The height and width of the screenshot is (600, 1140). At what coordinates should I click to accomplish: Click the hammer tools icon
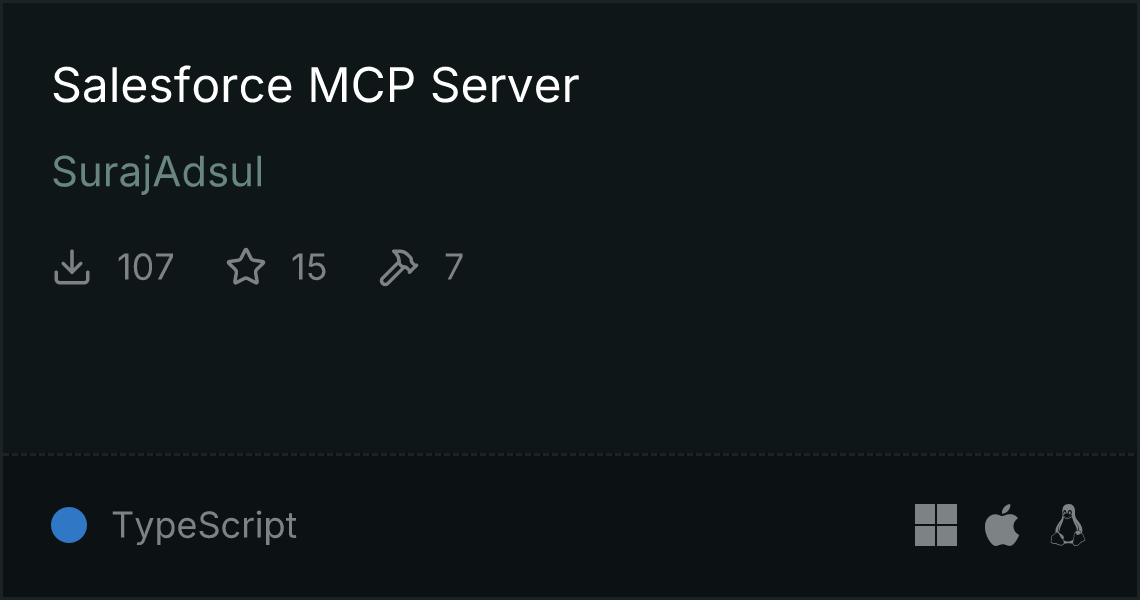click(x=398, y=267)
